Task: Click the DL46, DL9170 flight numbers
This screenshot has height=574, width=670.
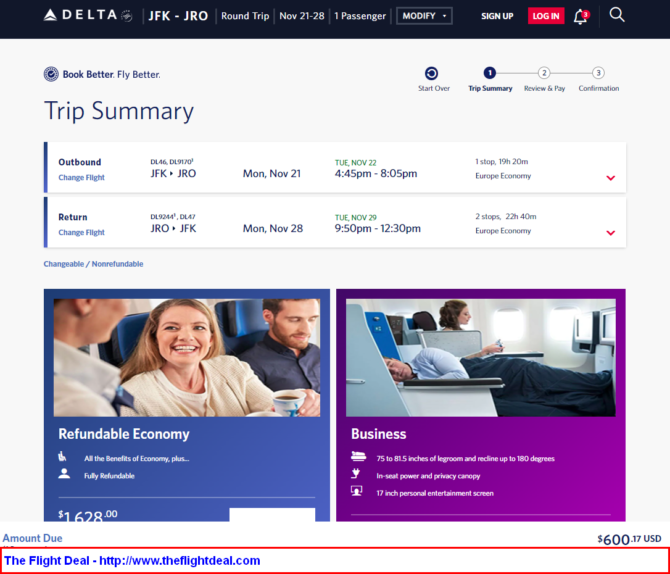Action: pos(172,162)
